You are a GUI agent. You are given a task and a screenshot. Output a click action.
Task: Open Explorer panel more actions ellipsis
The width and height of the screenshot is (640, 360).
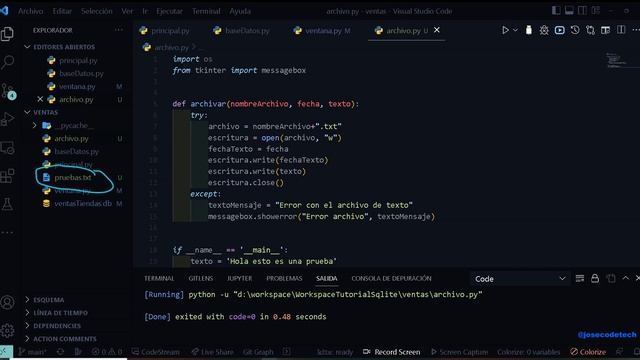pyautogui.click(x=119, y=30)
